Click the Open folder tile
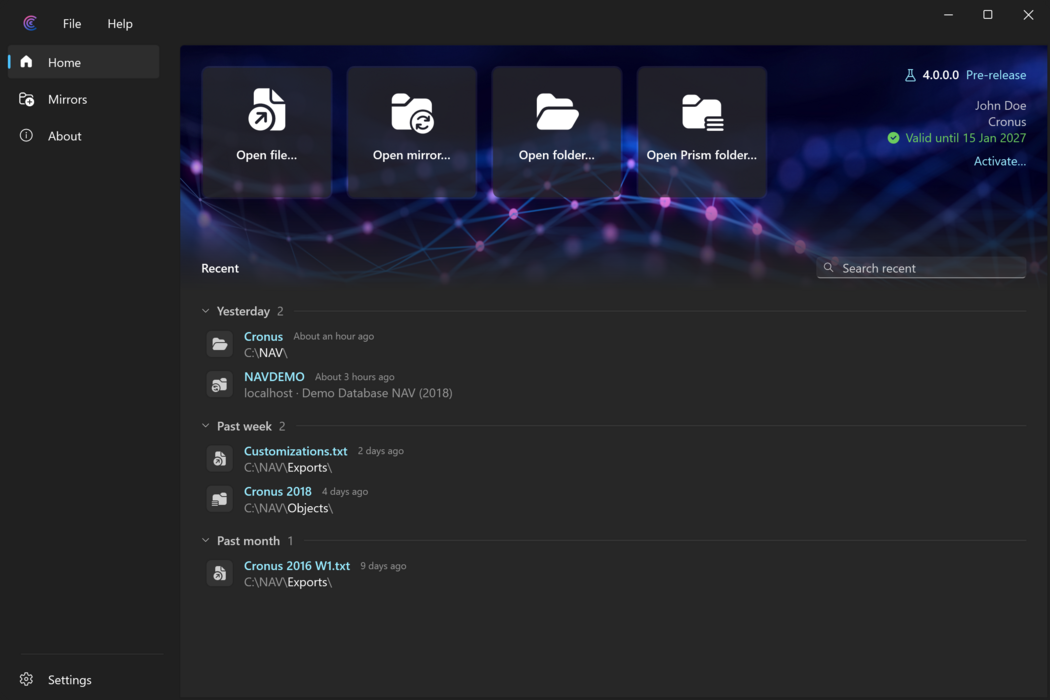This screenshot has height=700, width=1050. point(556,132)
